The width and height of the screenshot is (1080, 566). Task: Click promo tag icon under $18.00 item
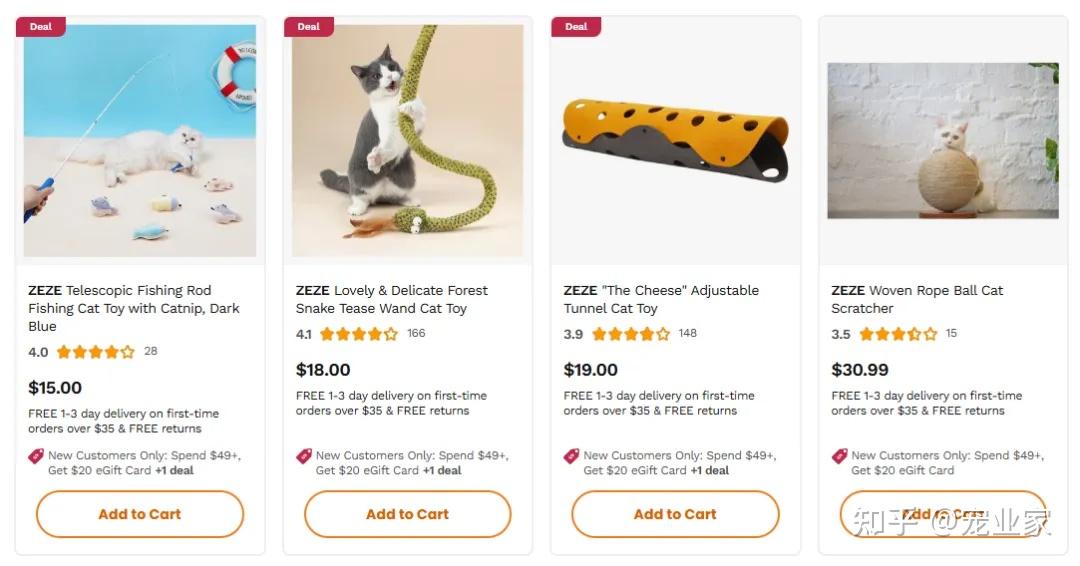304,456
